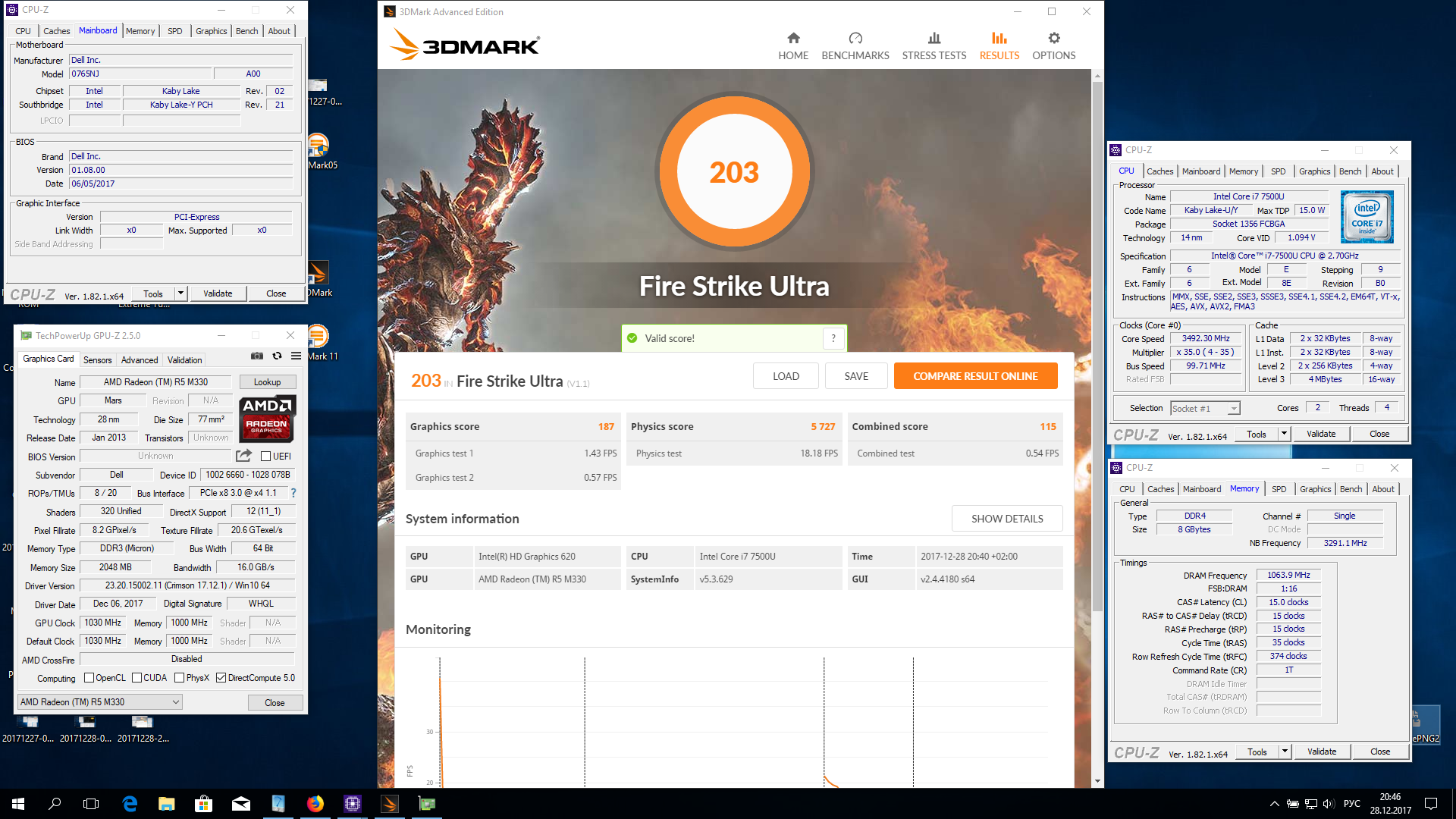Click the question mark beside Valid score
Viewport: 1456px width, 819px height.
[x=833, y=338]
